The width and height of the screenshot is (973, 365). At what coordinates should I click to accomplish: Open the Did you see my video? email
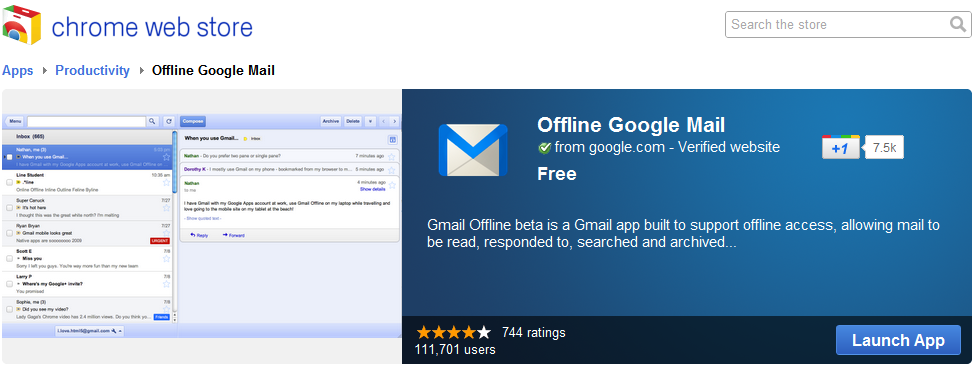87,309
